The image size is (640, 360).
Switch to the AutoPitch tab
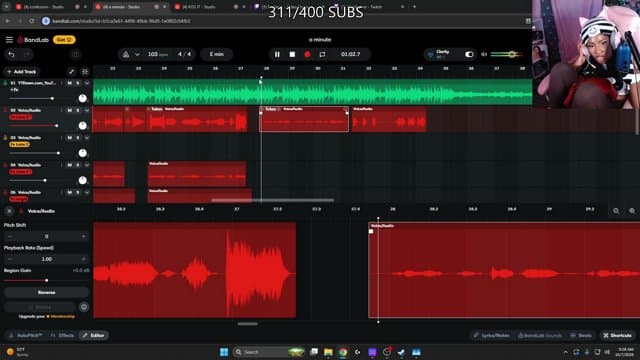[x=25, y=336]
